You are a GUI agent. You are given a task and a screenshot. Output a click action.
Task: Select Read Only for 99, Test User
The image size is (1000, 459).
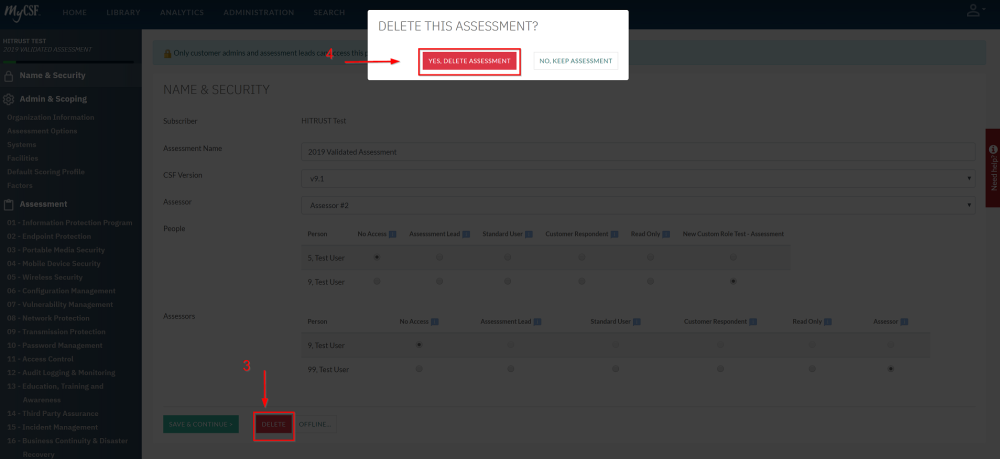click(812, 369)
